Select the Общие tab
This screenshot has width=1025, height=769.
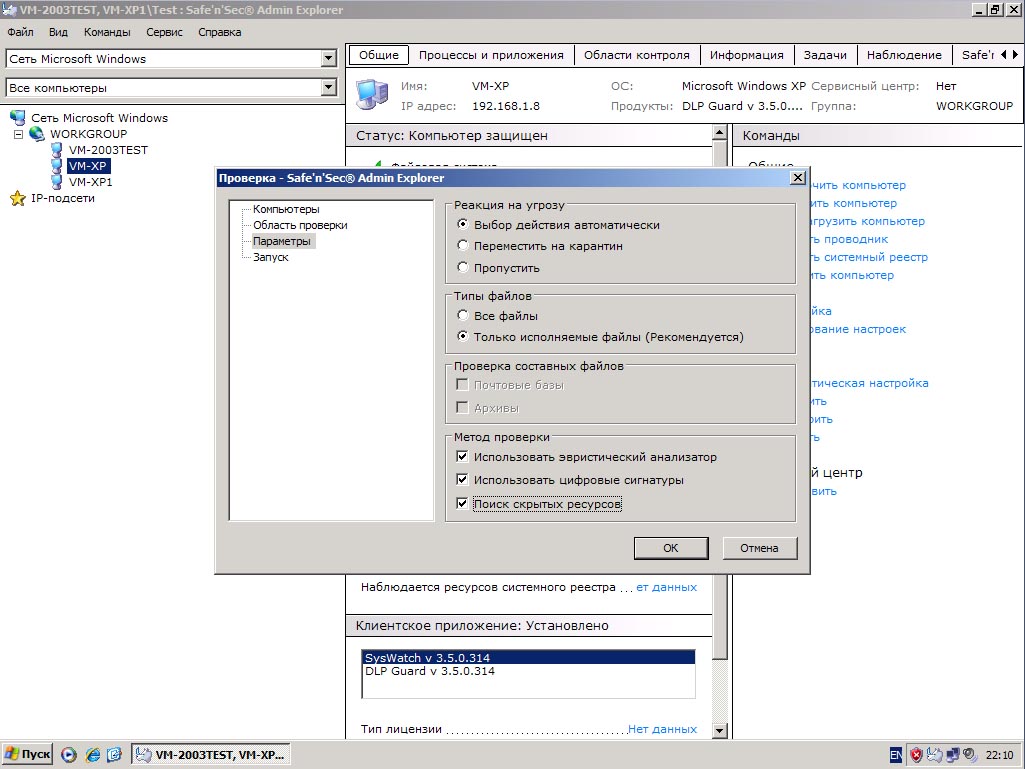378,55
